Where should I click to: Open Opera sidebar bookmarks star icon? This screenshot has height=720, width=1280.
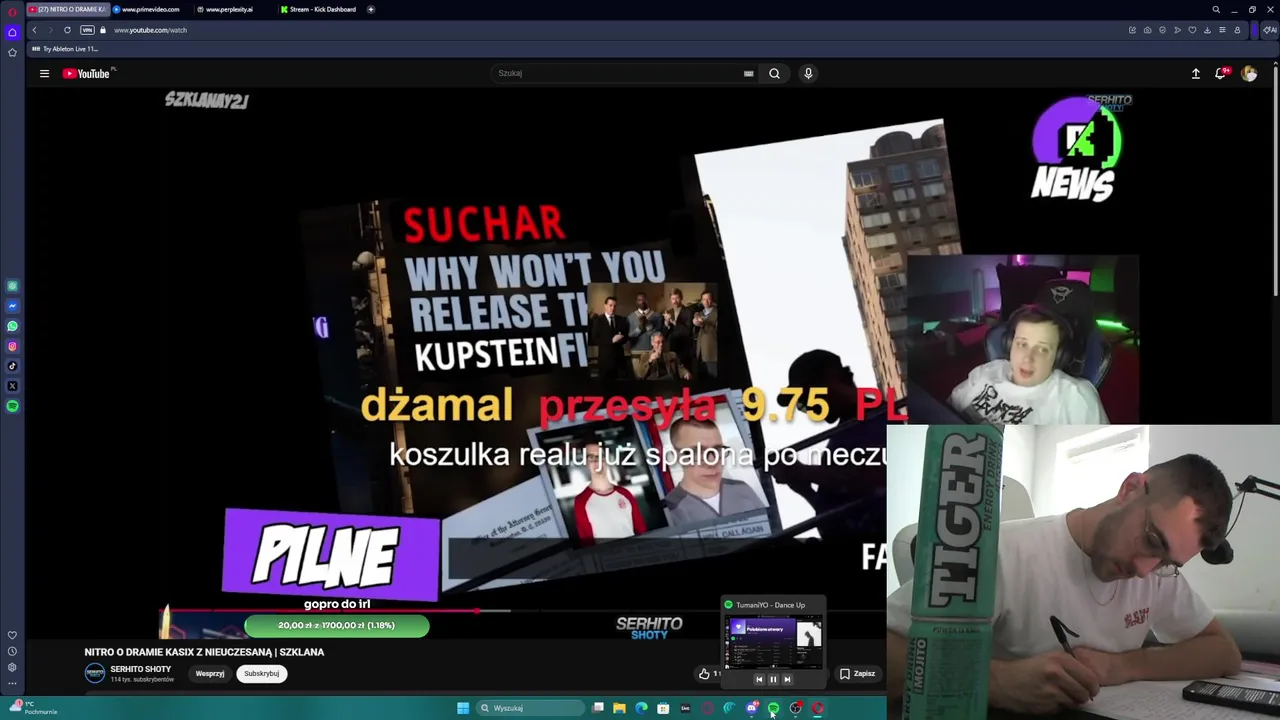click(12, 52)
